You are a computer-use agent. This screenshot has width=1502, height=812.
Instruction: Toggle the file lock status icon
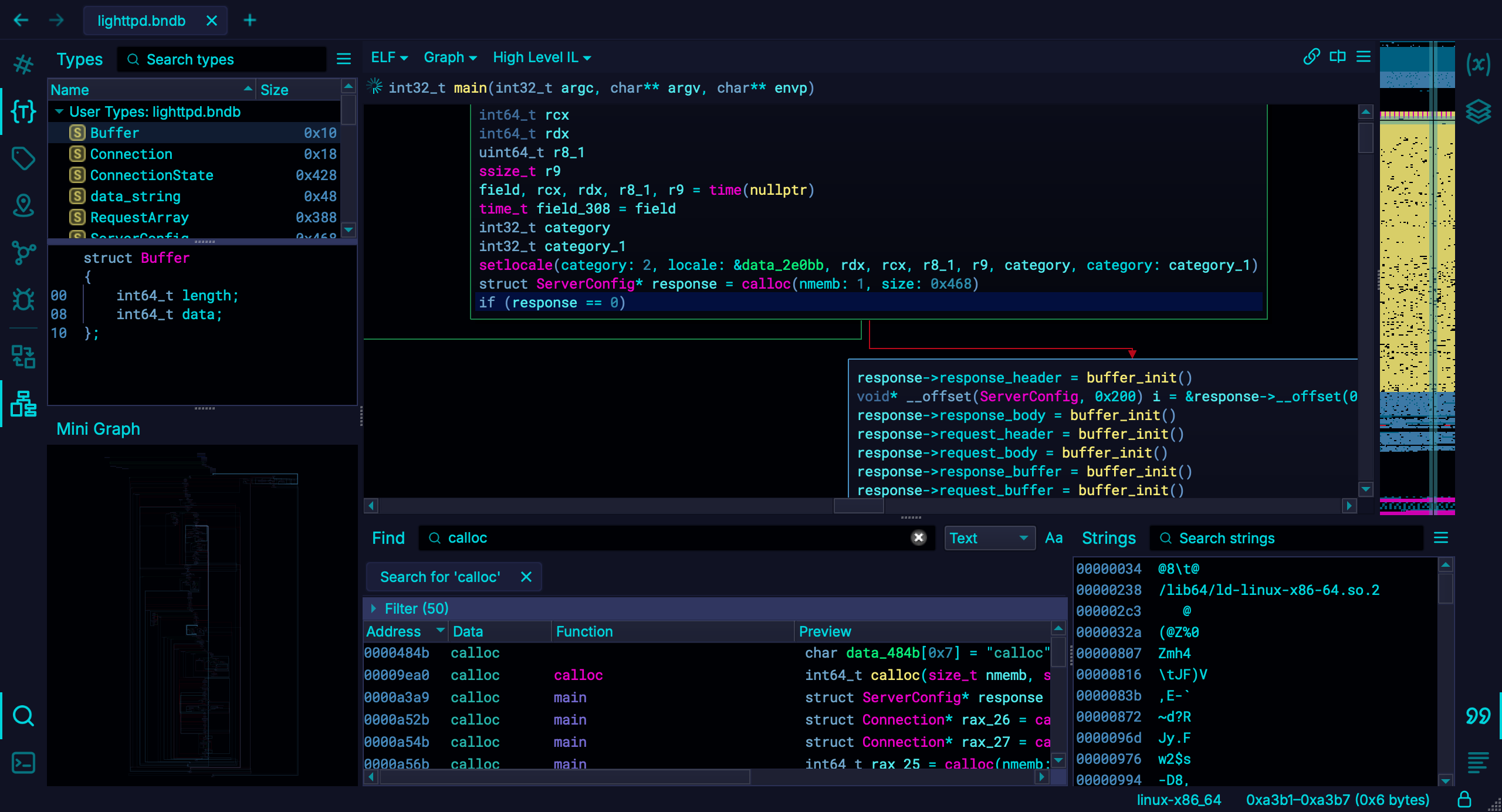(x=1464, y=800)
